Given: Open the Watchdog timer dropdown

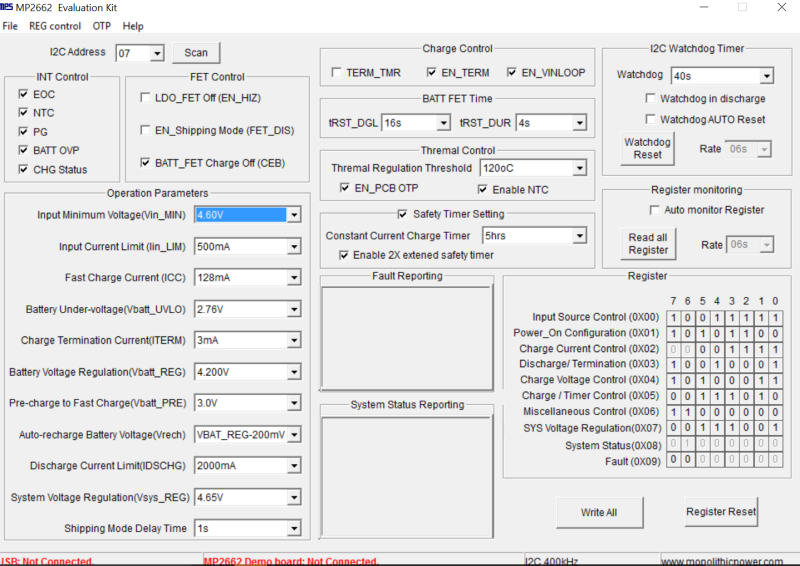Looking at the screenshot, I should 766,76.
